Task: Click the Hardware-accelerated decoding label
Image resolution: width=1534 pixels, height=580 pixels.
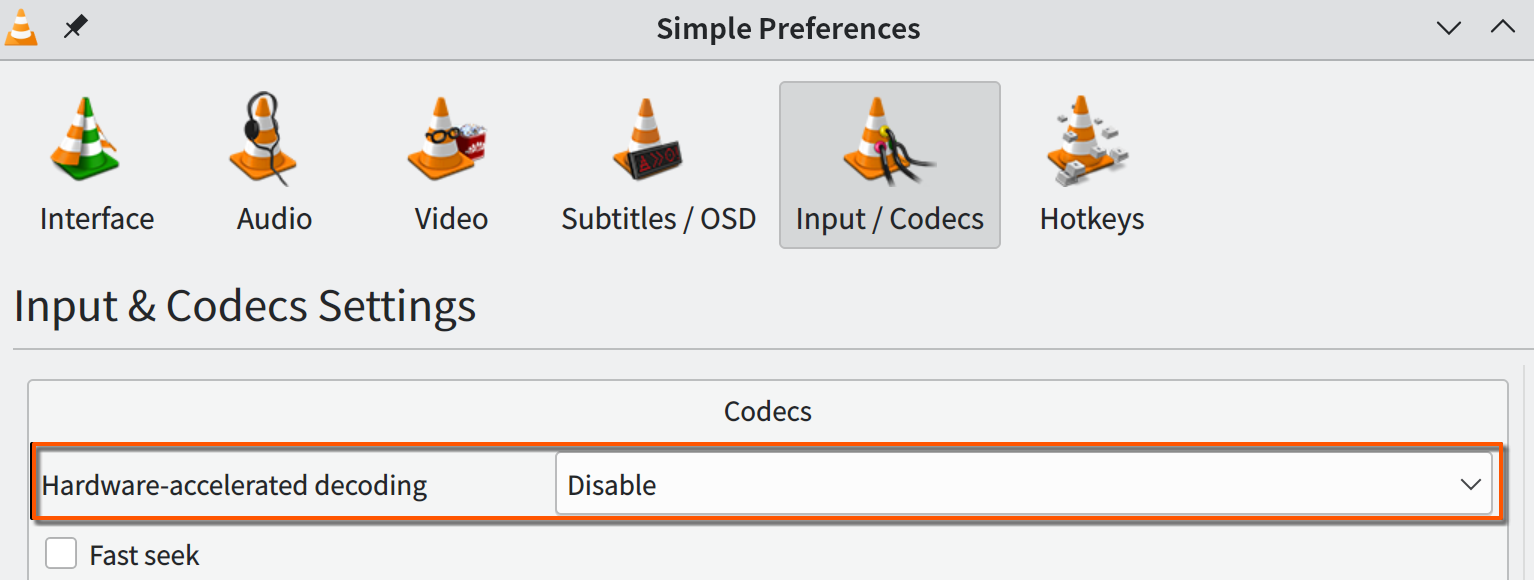Action: click(235, 486)
